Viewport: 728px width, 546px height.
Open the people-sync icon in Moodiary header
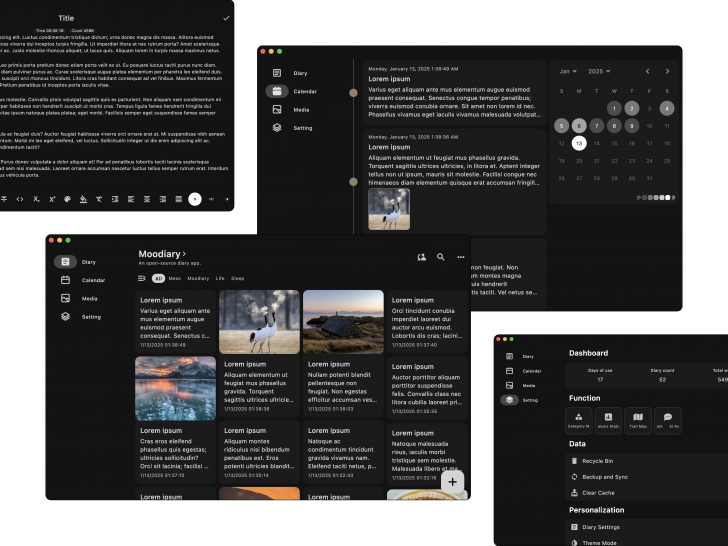422,257
